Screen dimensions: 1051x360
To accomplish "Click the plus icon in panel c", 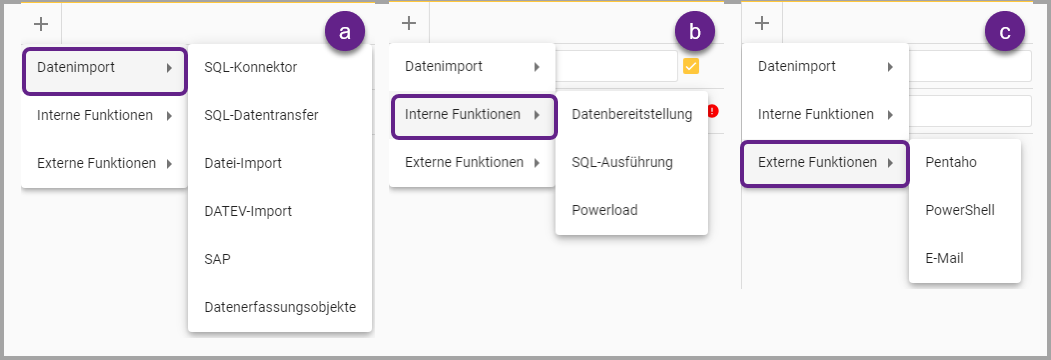I will pos(762,23).
